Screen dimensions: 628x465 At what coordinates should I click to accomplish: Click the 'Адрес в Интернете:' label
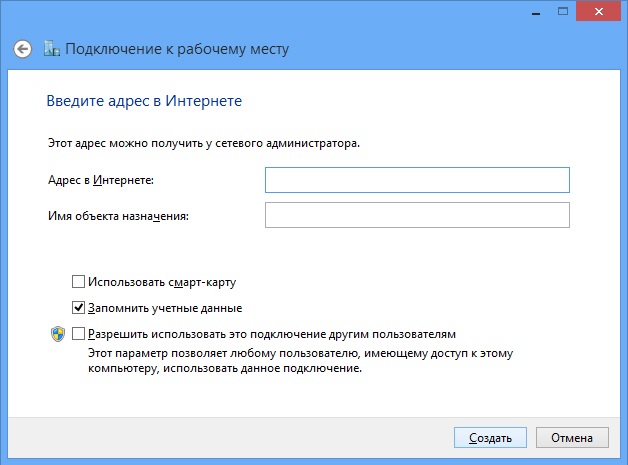[x=107, y=179]
